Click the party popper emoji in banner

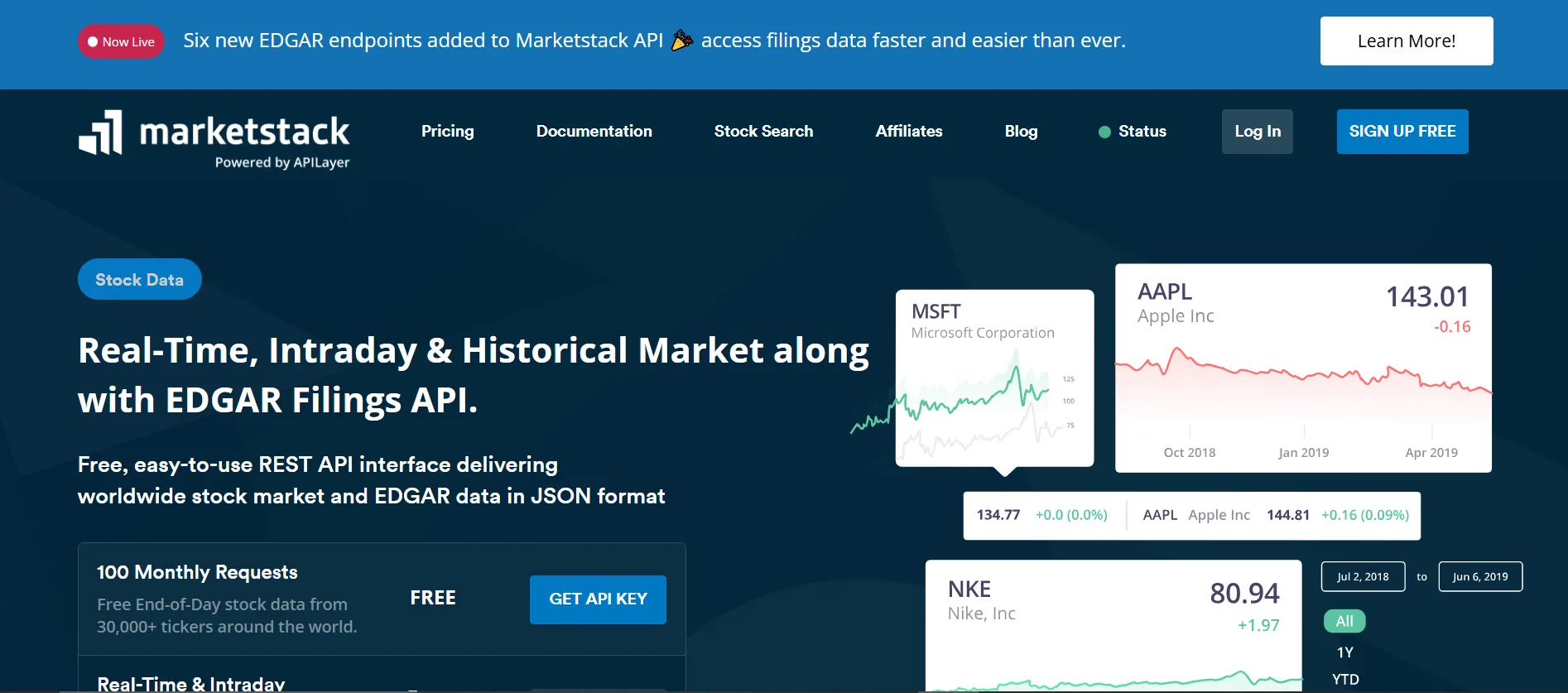[682, 40]
